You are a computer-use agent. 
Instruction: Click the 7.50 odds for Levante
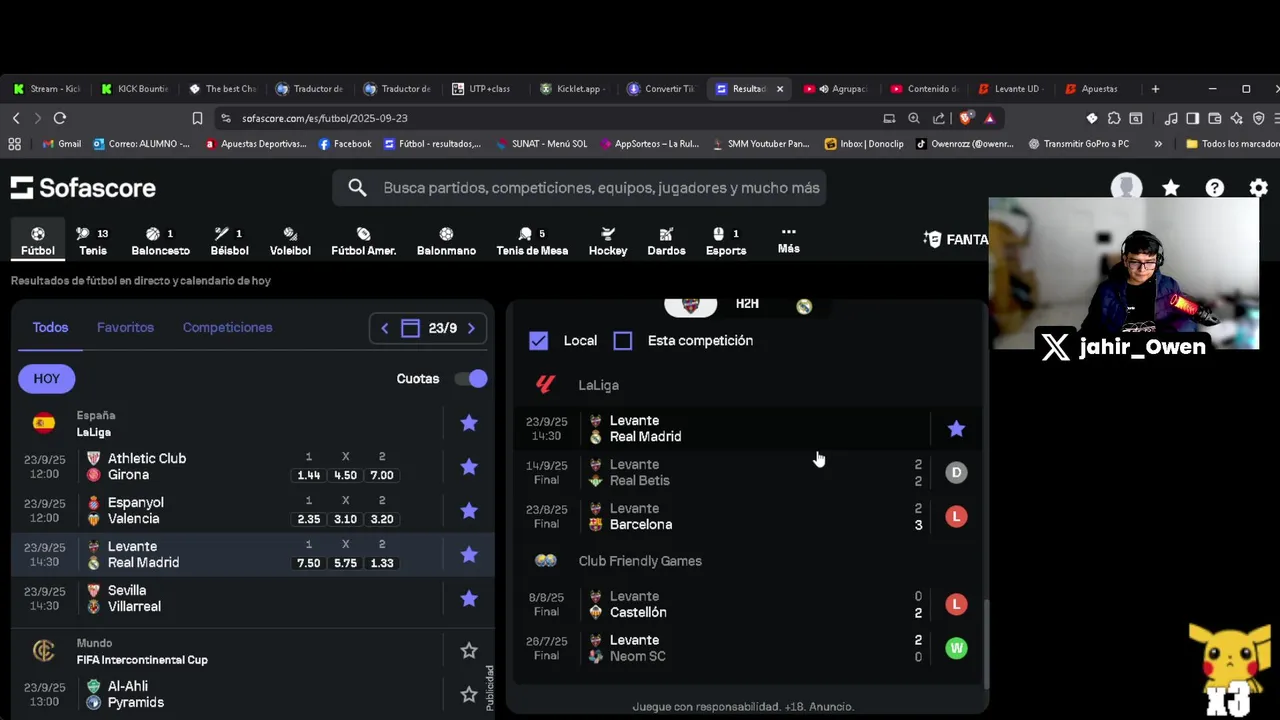tap(309, 563)
